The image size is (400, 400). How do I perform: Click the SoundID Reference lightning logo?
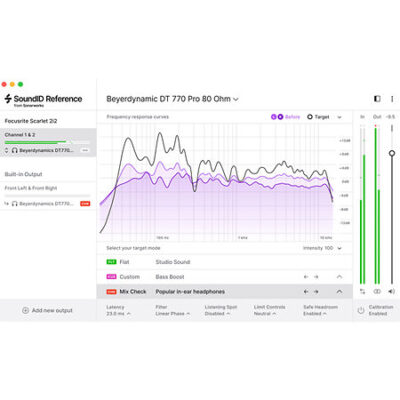(8, 99)
